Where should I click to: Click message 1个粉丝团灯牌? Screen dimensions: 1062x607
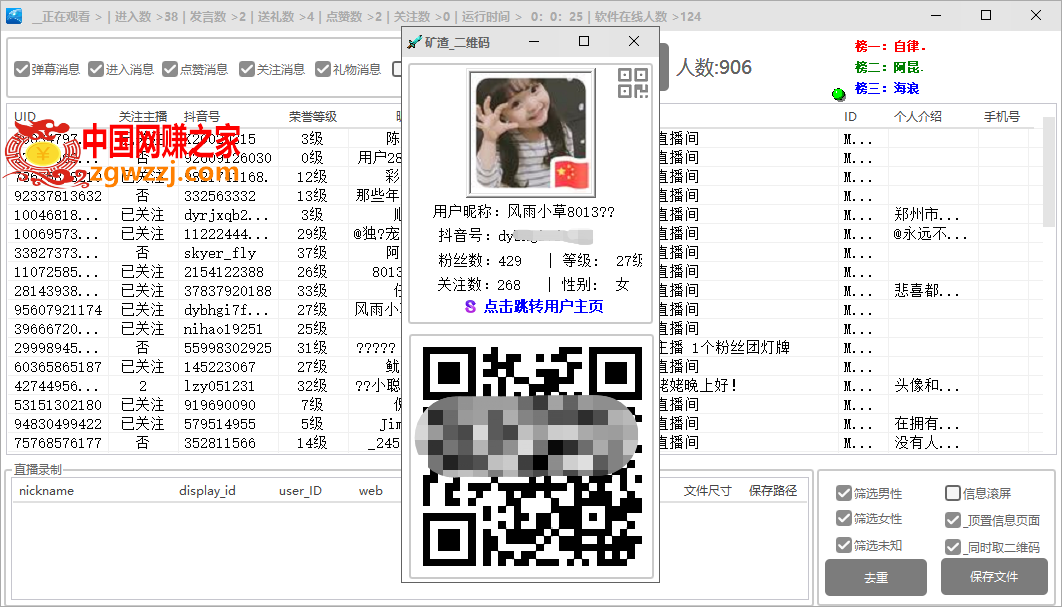pyautogui.click(x=741, y=348)
